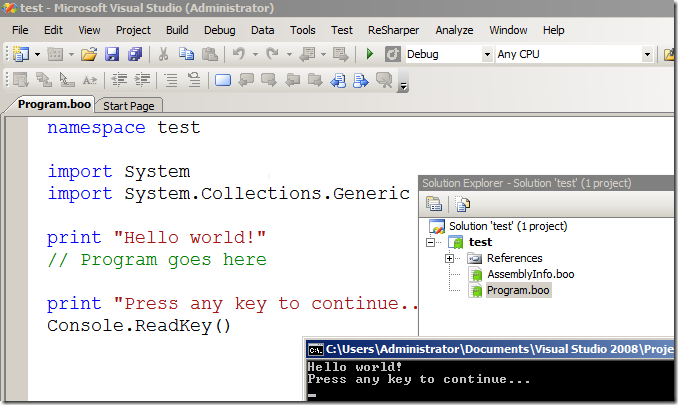Open the Tools menu
The height and width of the screenshot is (405, 678).
[303, 30]
